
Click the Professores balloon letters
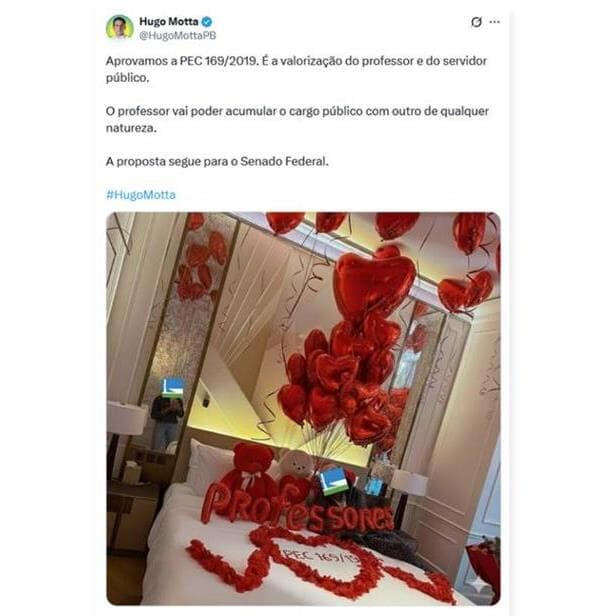pos(297,509)
